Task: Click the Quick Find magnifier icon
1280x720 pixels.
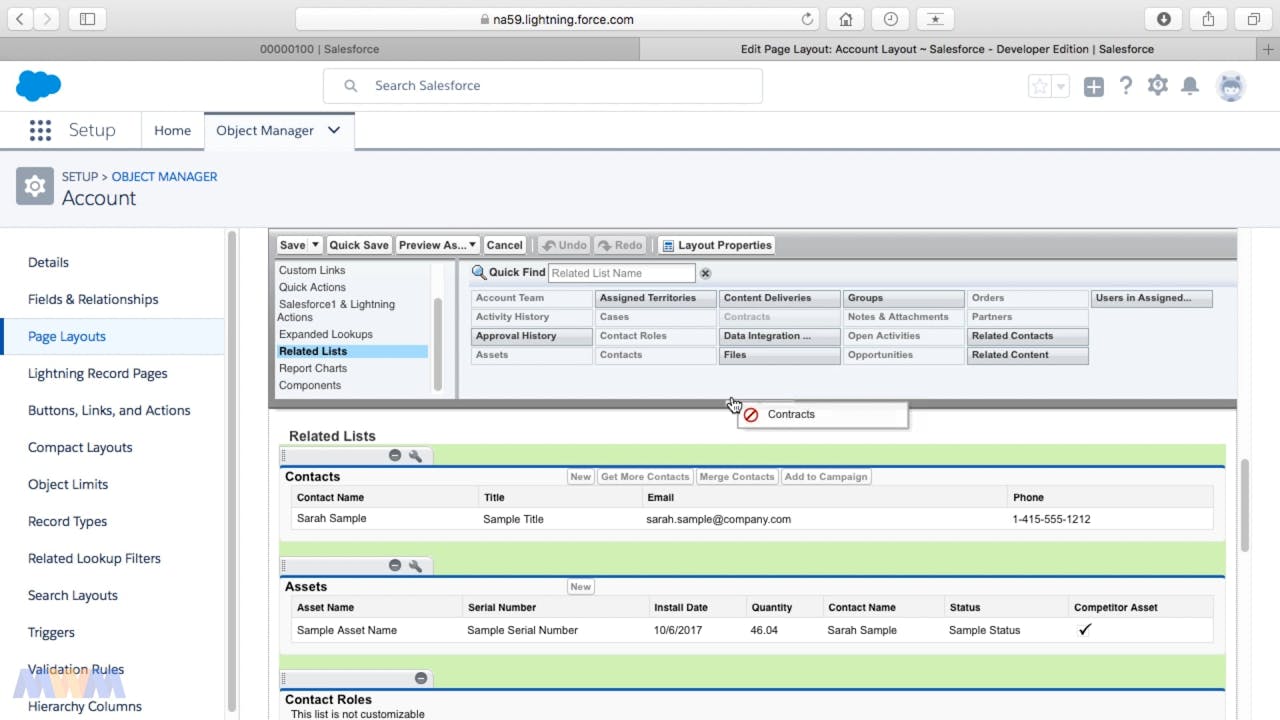Action: [x=479, y=272]
